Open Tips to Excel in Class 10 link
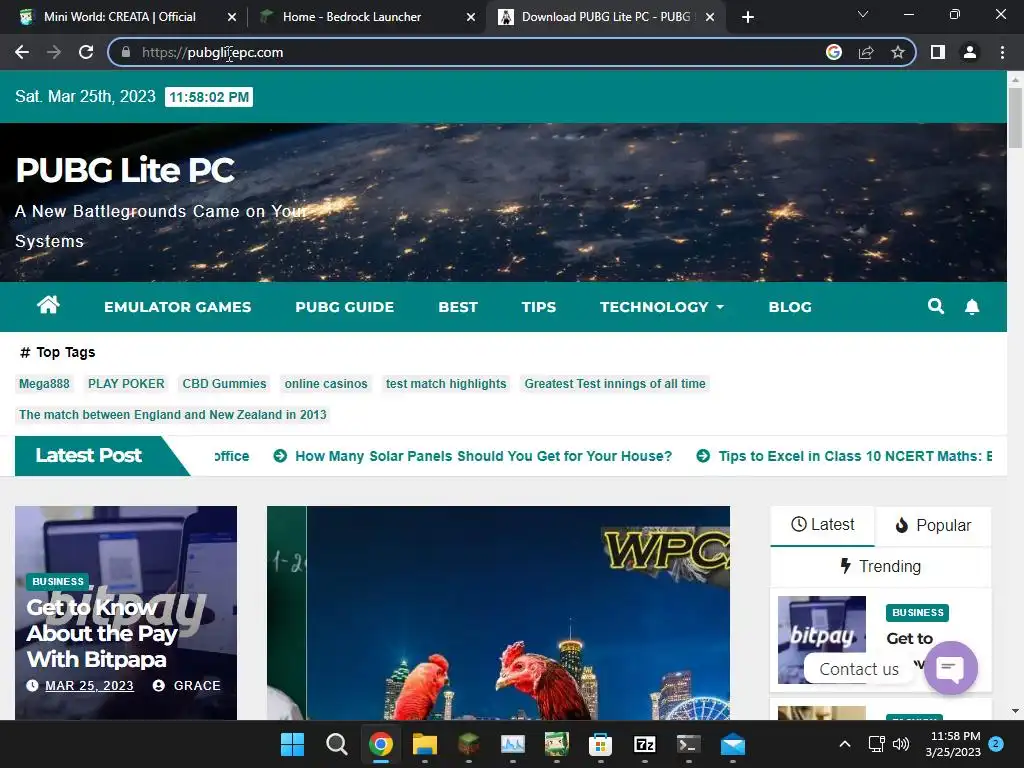 click(x=855, y=456)
